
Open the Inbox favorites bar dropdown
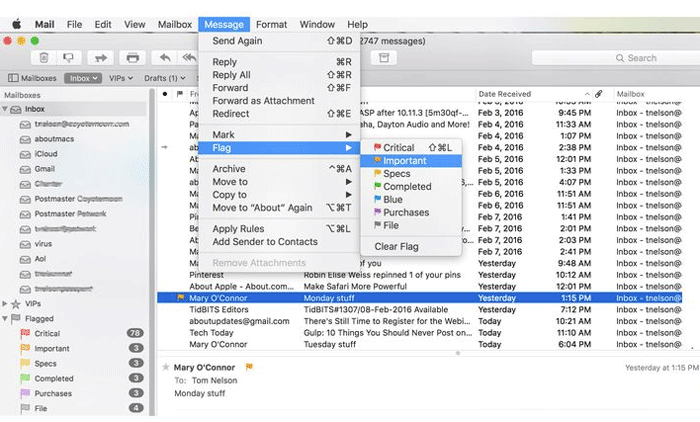click(83, 78)
